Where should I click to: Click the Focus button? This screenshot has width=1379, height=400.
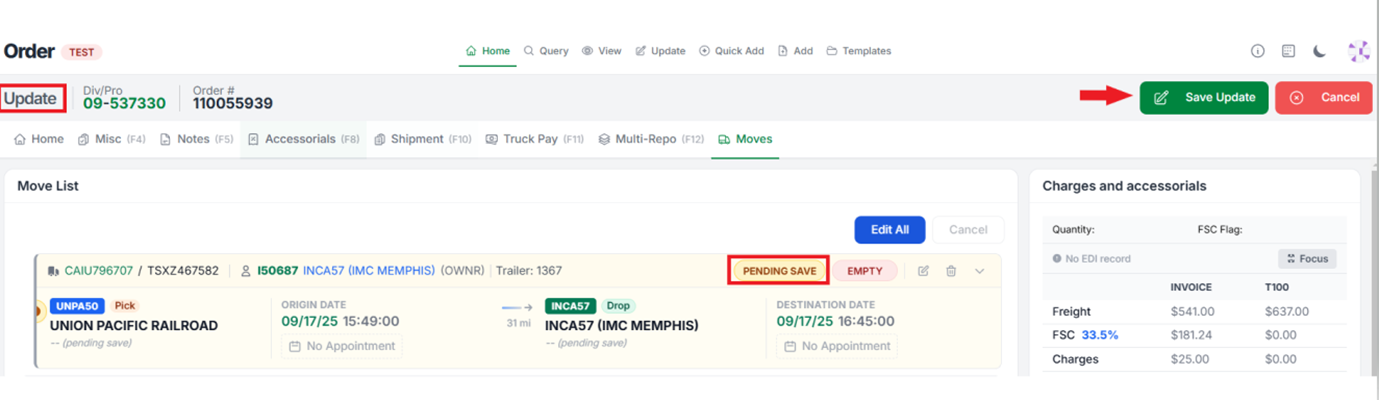1307,259
